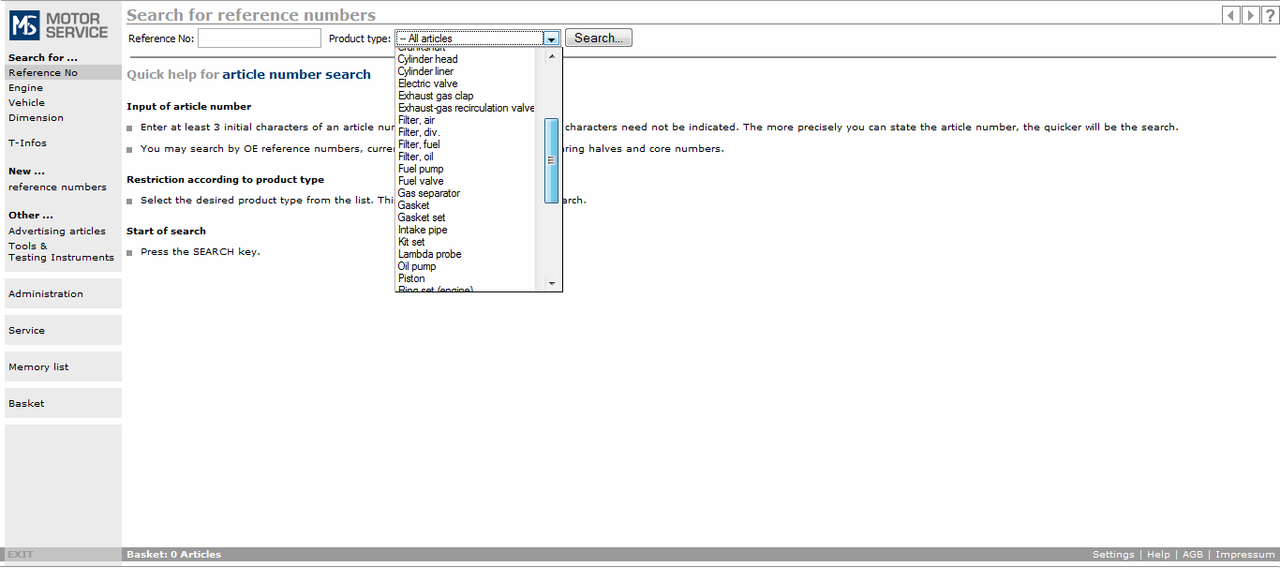Open Impressum link in the footer
The height and width of the screenshot is (568, 1280).
tap(1245, 554)
